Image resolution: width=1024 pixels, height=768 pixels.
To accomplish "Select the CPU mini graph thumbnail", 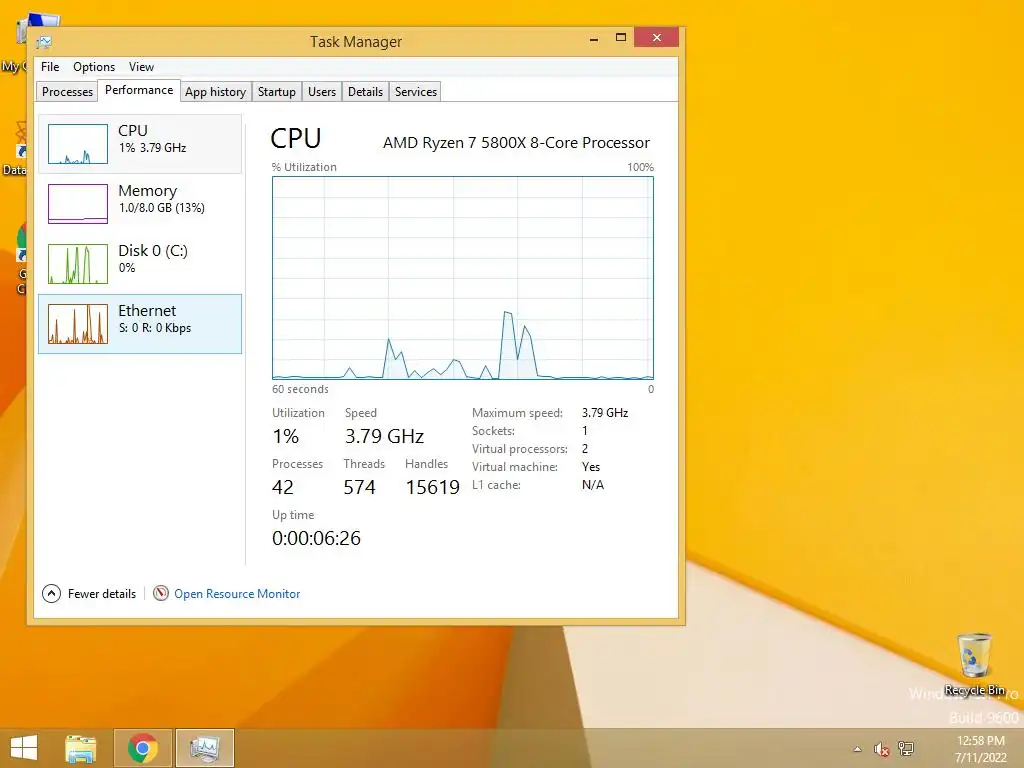I will [78, 144].
